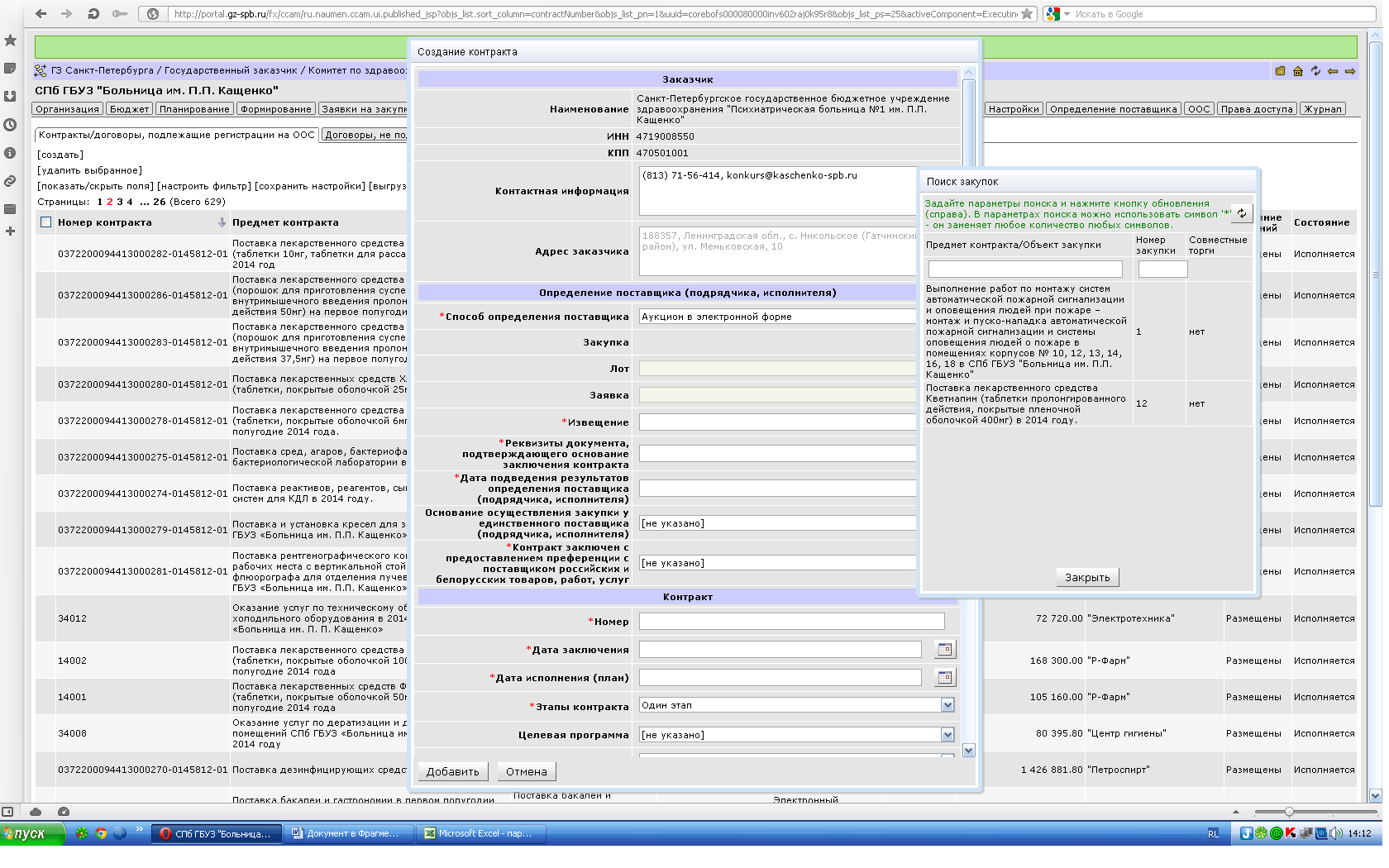The image size is (1389, 868).
Task: Open the Настройки menu tab
Action: click(x=1014, y=109)
